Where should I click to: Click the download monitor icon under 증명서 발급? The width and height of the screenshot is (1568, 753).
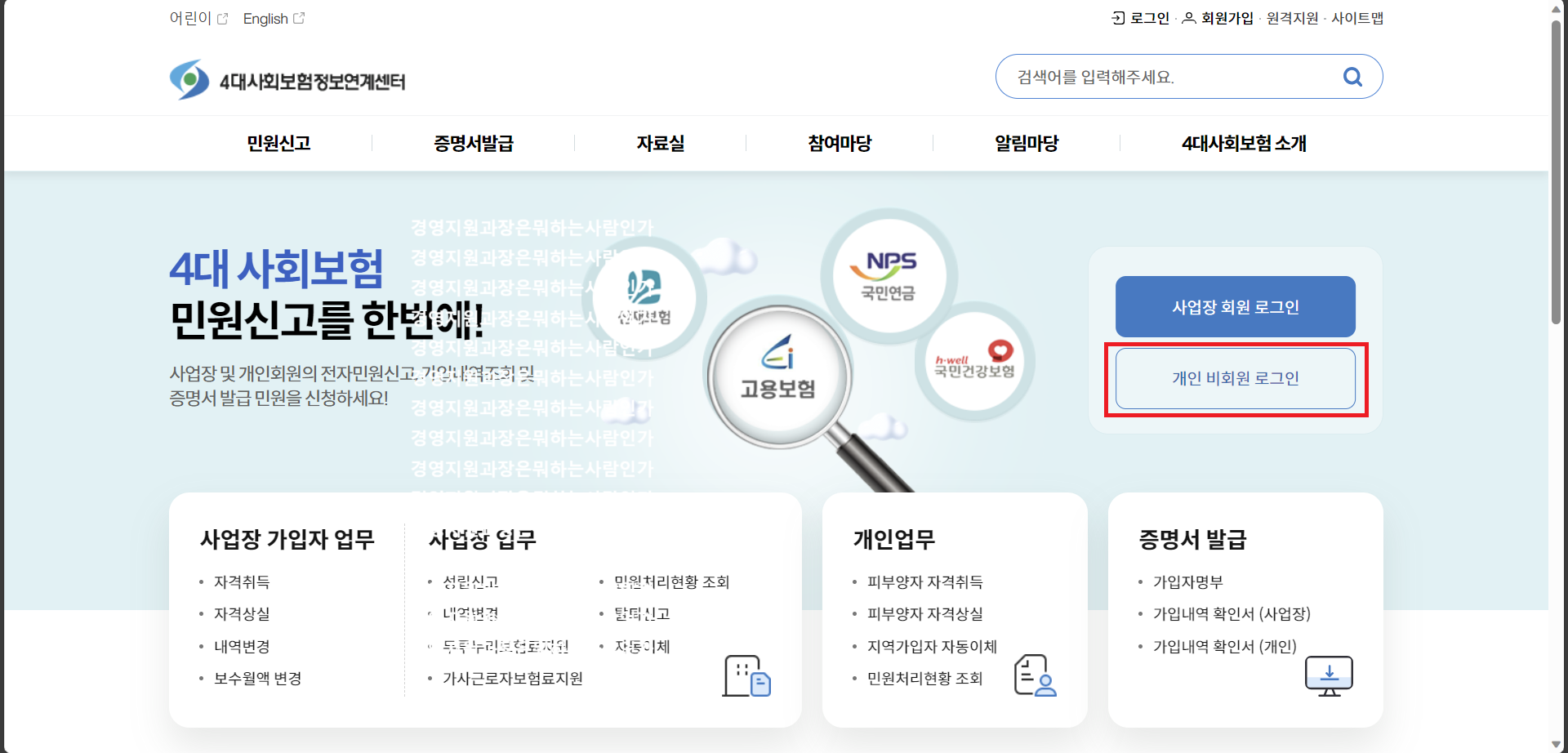pyautogui.click(x=1328, y=675)
